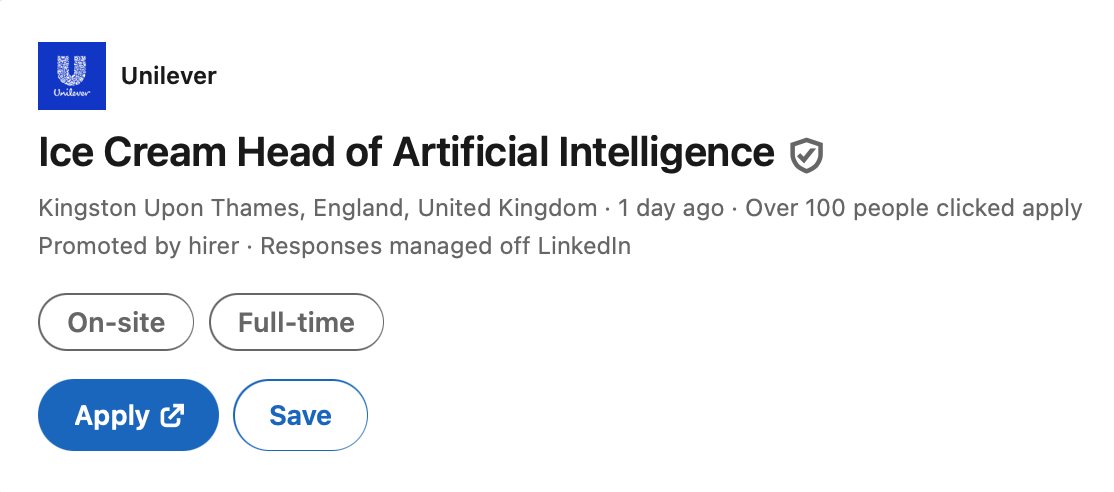Click the white U emblem in the logo
This screenshot has height=492, width=1114.
[x=72, y=70]
